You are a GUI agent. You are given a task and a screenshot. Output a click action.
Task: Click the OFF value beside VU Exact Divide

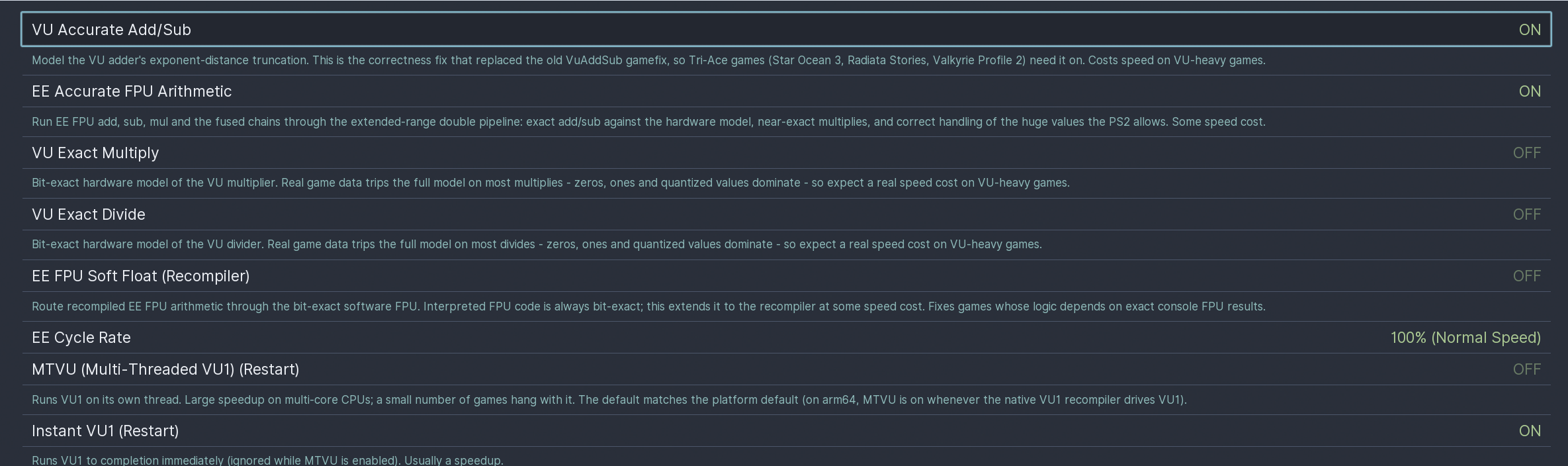pos(1527,214)
